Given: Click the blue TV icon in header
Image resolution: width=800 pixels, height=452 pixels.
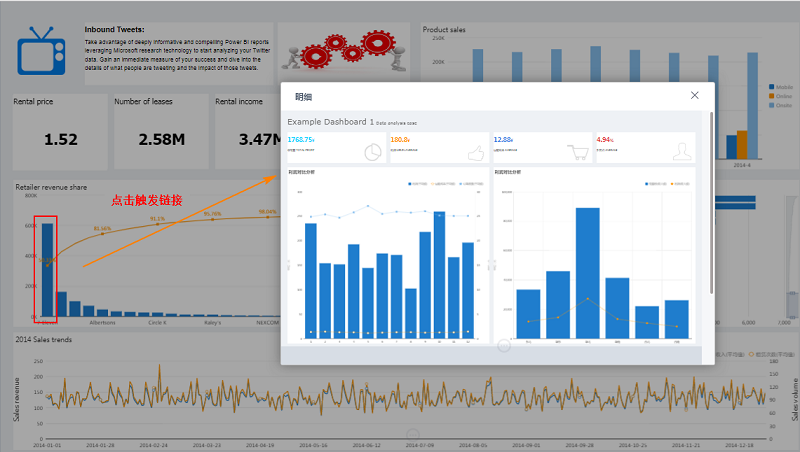Looking at the screenshot, I should coord(42,49).
